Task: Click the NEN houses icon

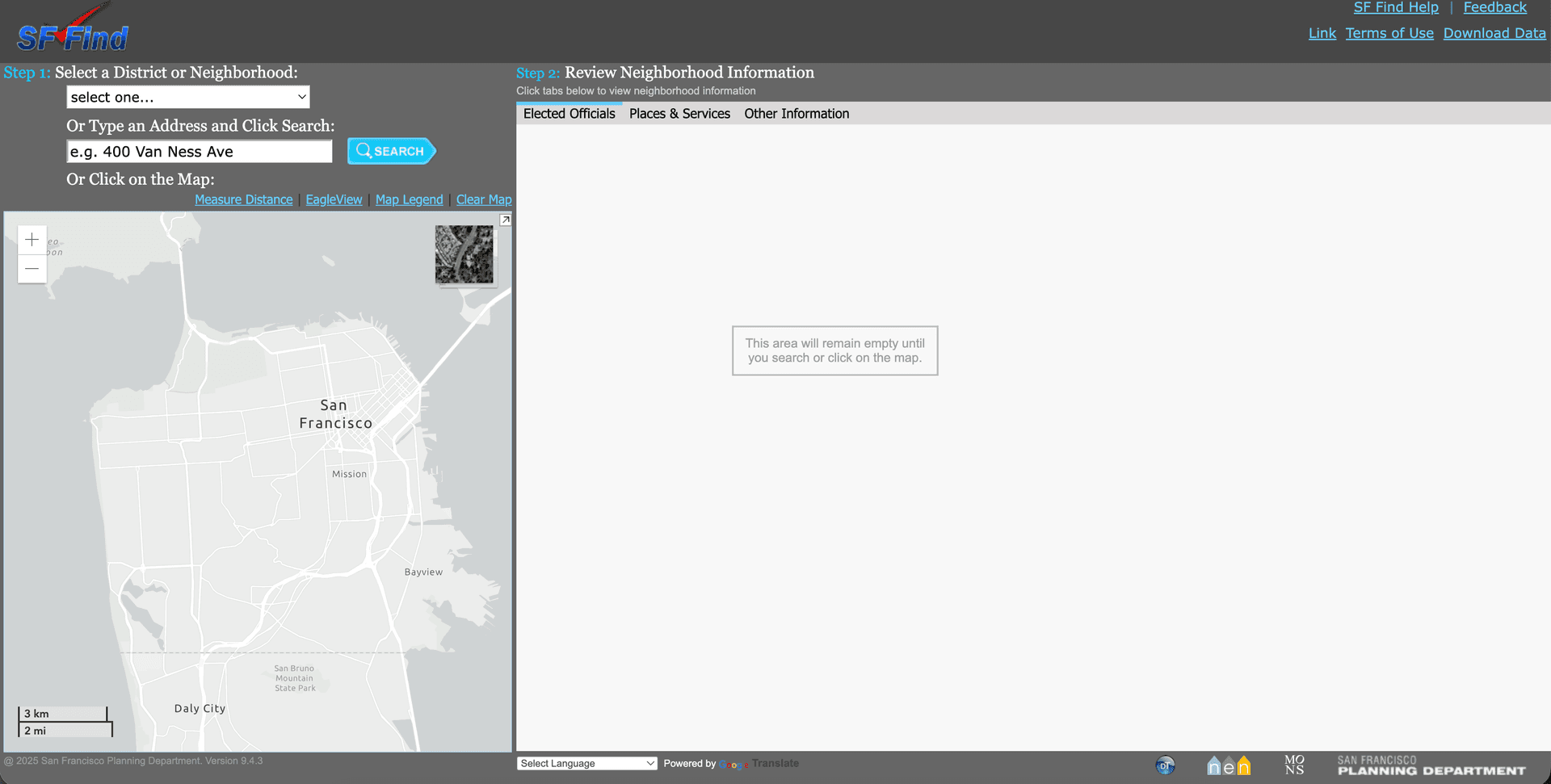Action: [x=1227, y=765]
